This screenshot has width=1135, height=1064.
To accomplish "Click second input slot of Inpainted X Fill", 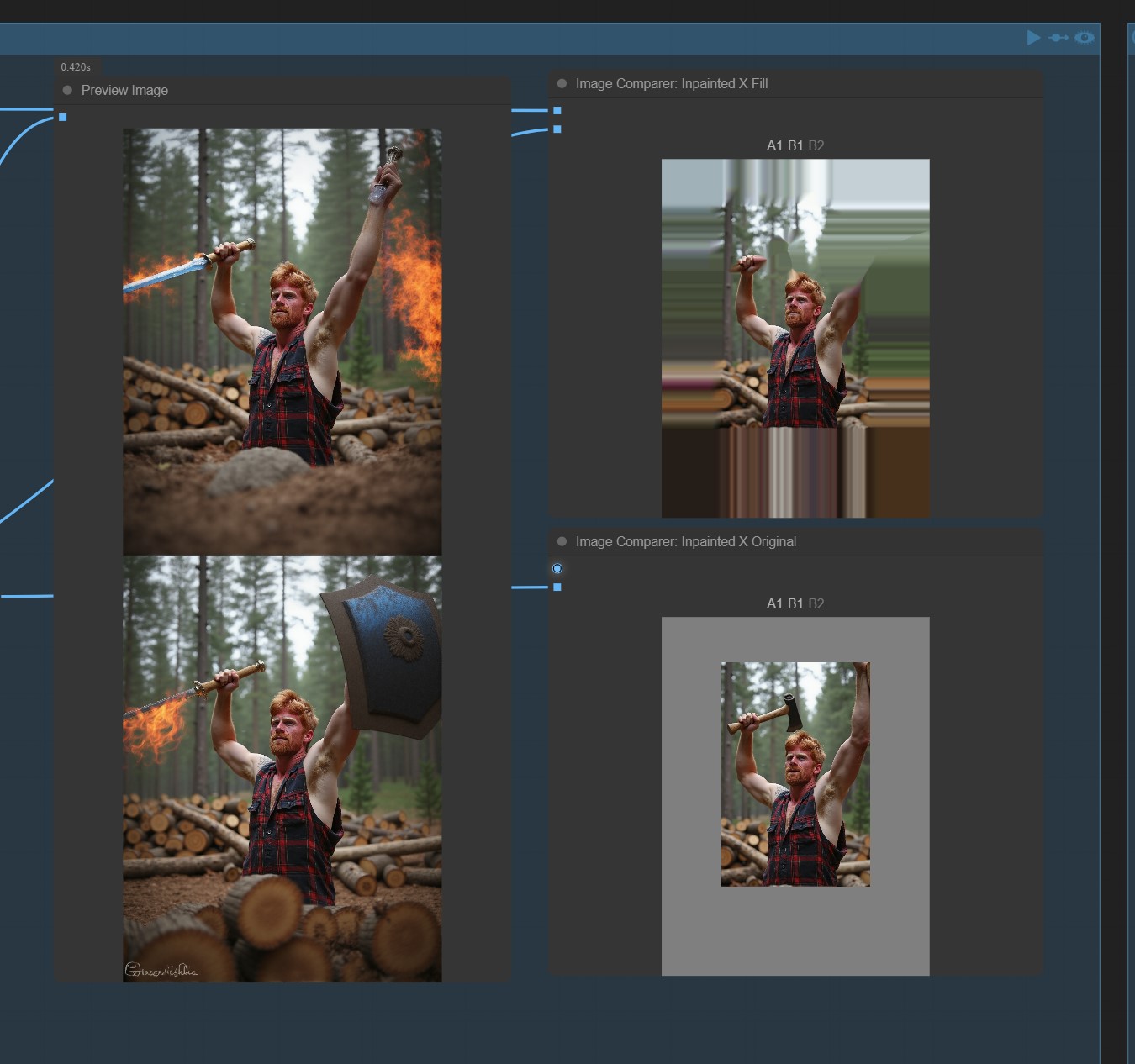I will [557, 129].
